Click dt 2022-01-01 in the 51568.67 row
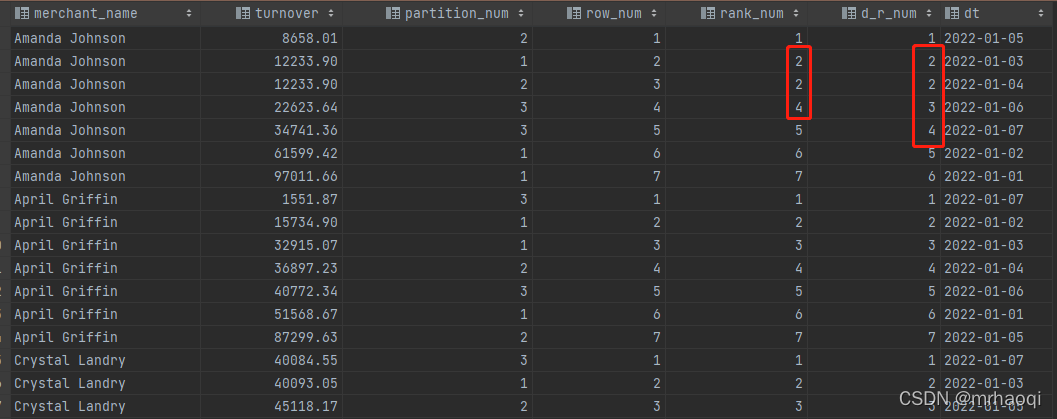The height and width of the screenshot is (419, 1057). point(984,314)
